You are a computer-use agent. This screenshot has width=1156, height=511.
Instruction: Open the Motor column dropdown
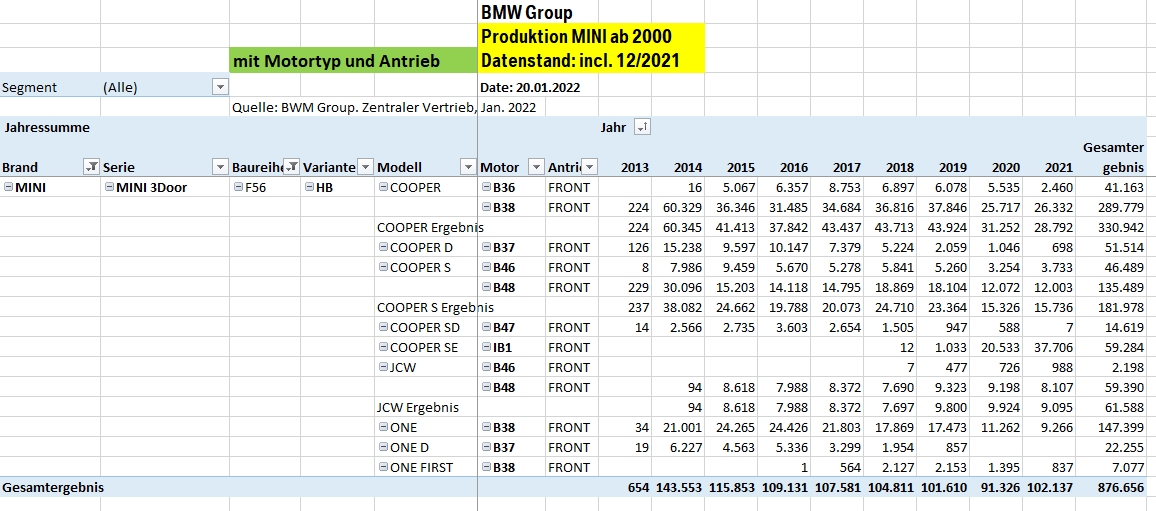pyautogui.click(x=536, y=167)
